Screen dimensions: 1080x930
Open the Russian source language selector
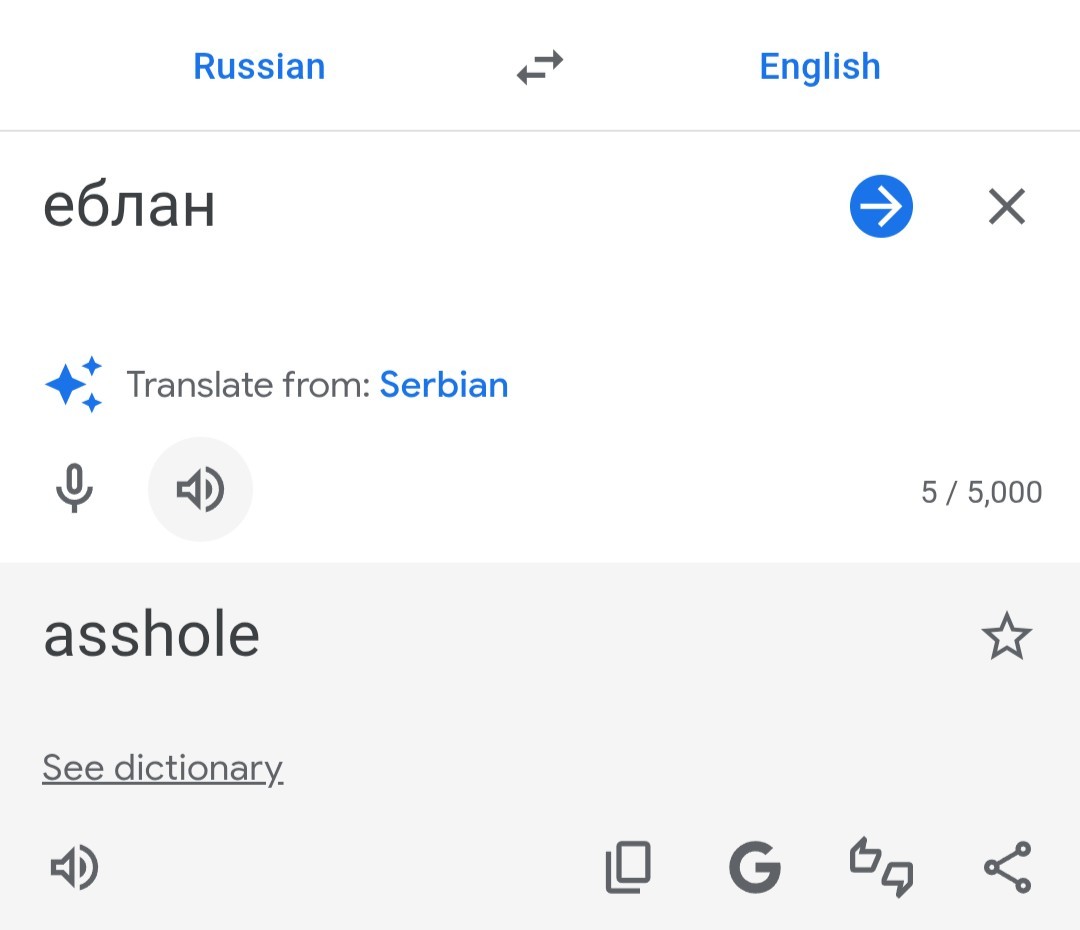point(259,67)
